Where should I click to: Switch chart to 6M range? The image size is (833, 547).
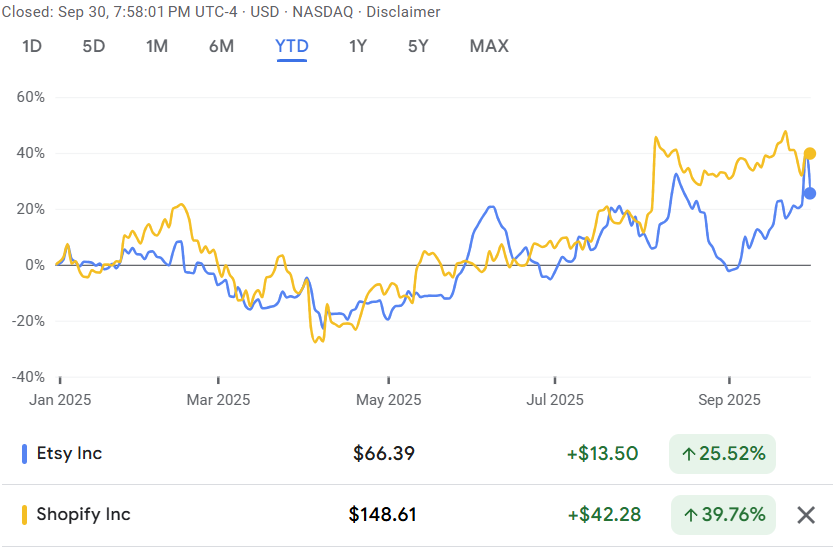pyautogui.click(x=221, y=46)
